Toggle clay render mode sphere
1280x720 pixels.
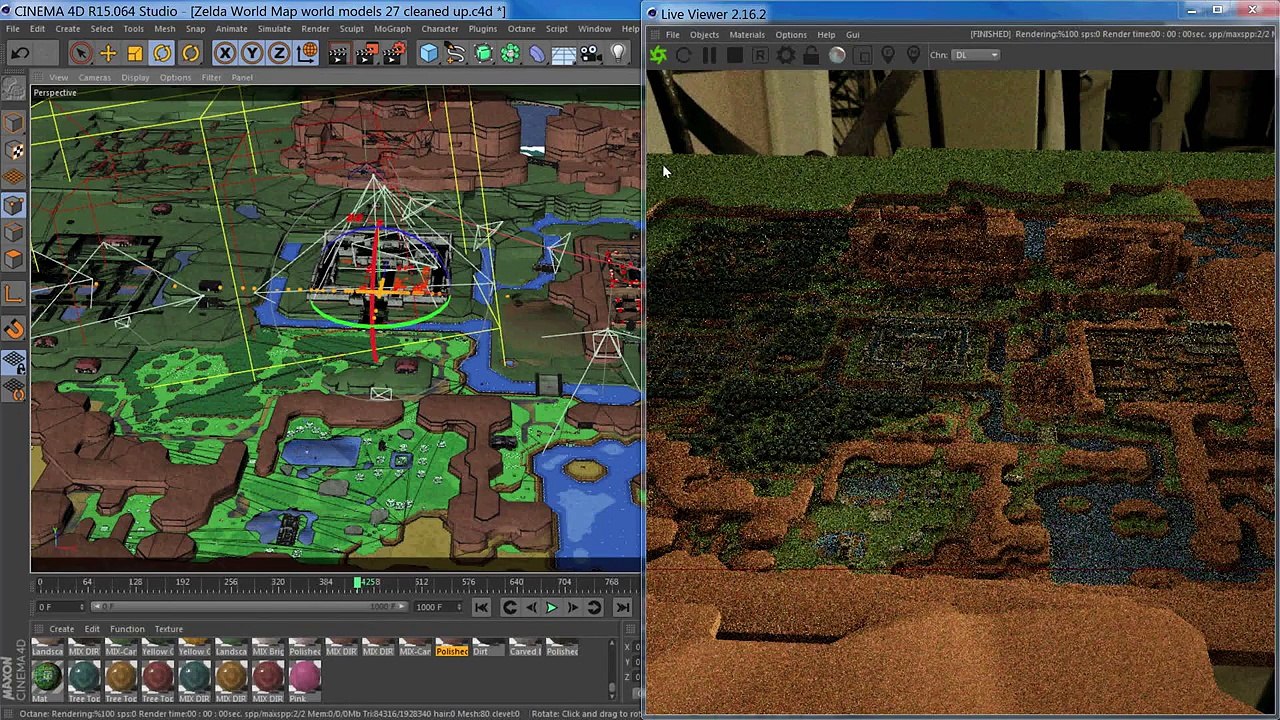(x=837, y=56)
